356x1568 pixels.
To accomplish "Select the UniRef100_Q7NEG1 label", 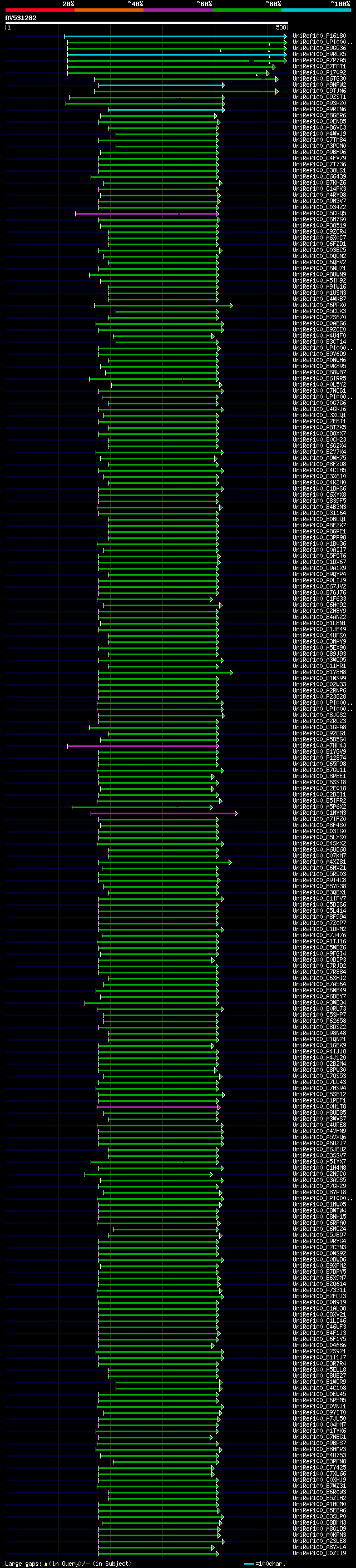I will [x=319, y=1437].
